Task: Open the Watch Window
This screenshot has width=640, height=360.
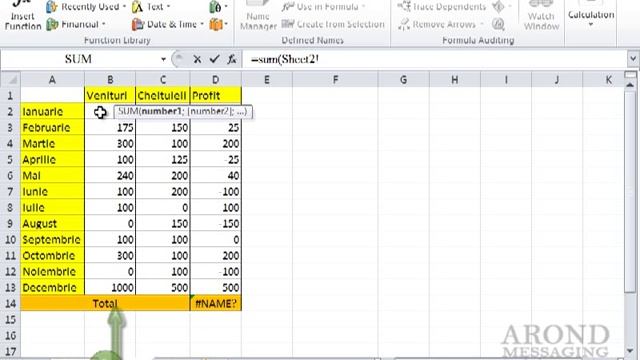Action: click(x=541, y=16)
